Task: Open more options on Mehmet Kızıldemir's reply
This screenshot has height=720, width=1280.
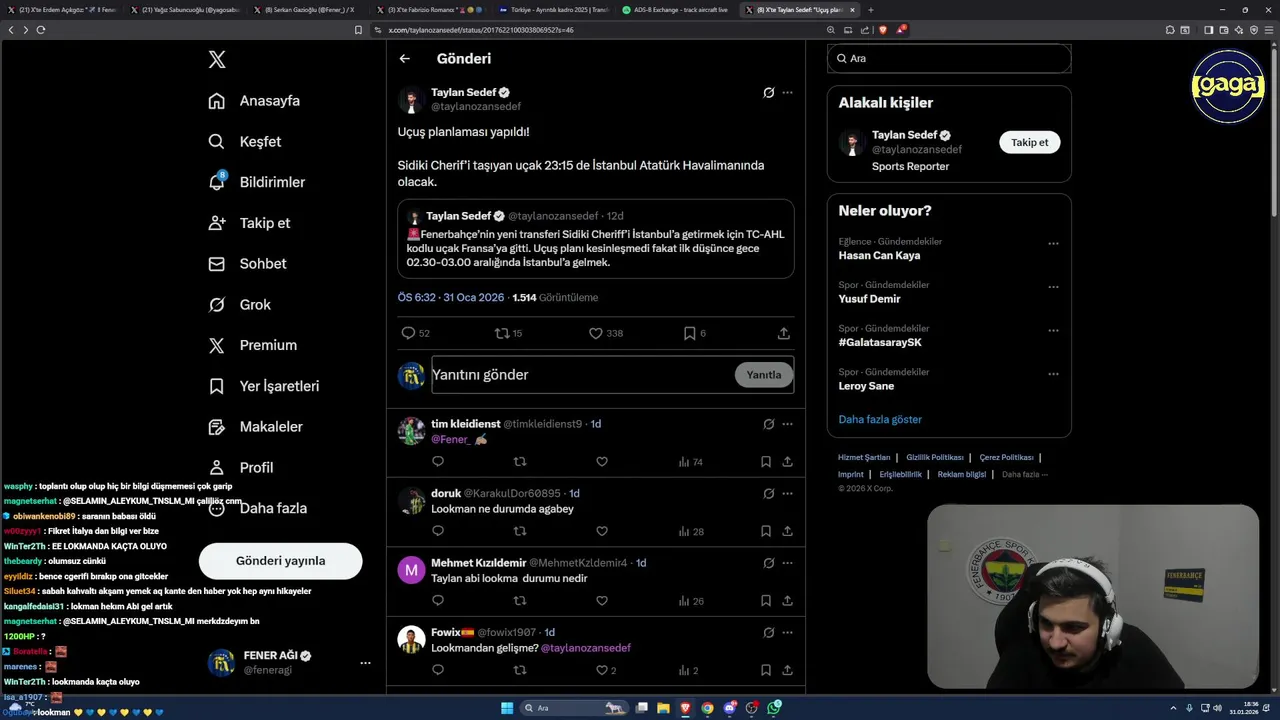Action: [788, 563]
